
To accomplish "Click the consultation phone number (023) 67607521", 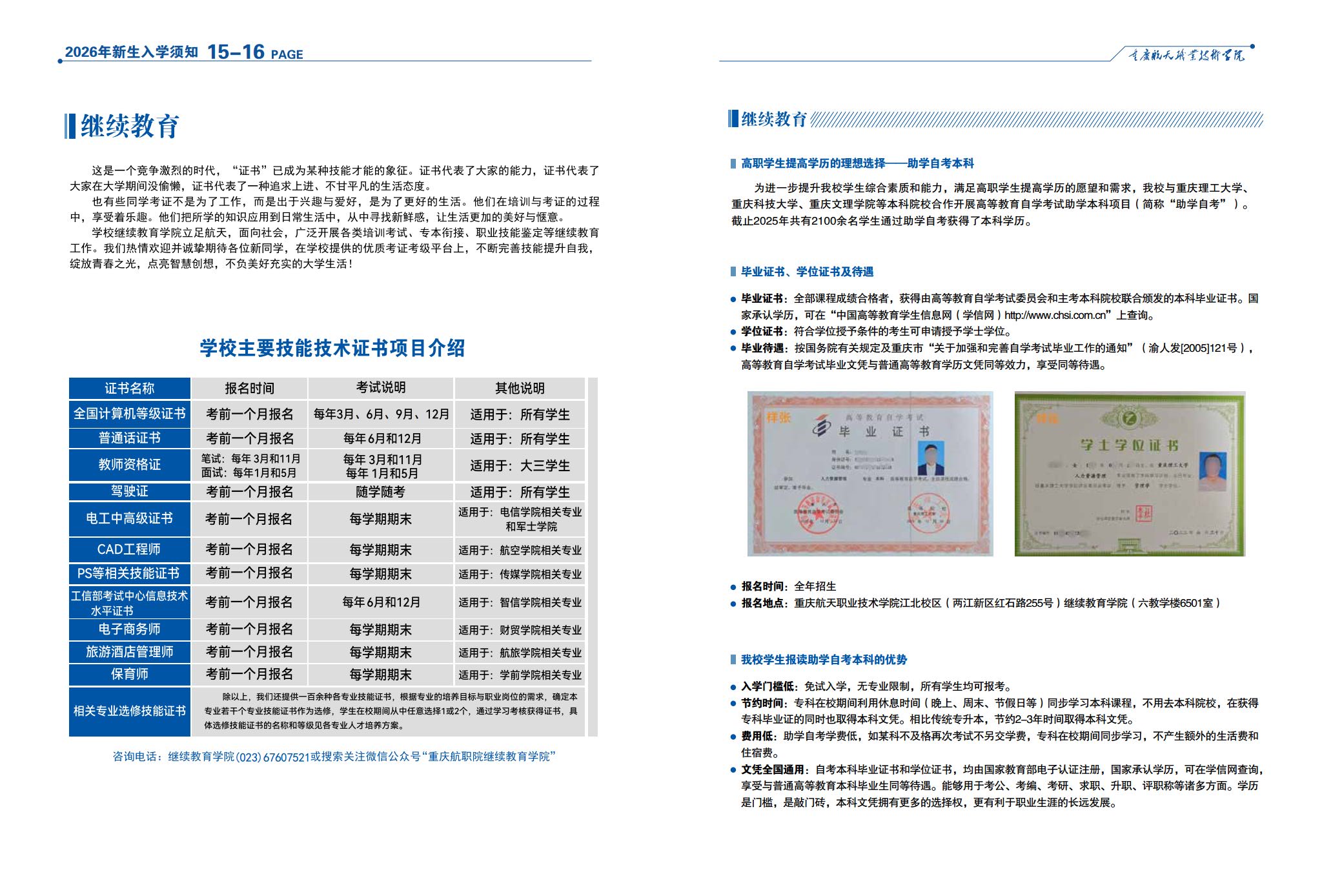I will pyautogui.click(x=272, y=757).
